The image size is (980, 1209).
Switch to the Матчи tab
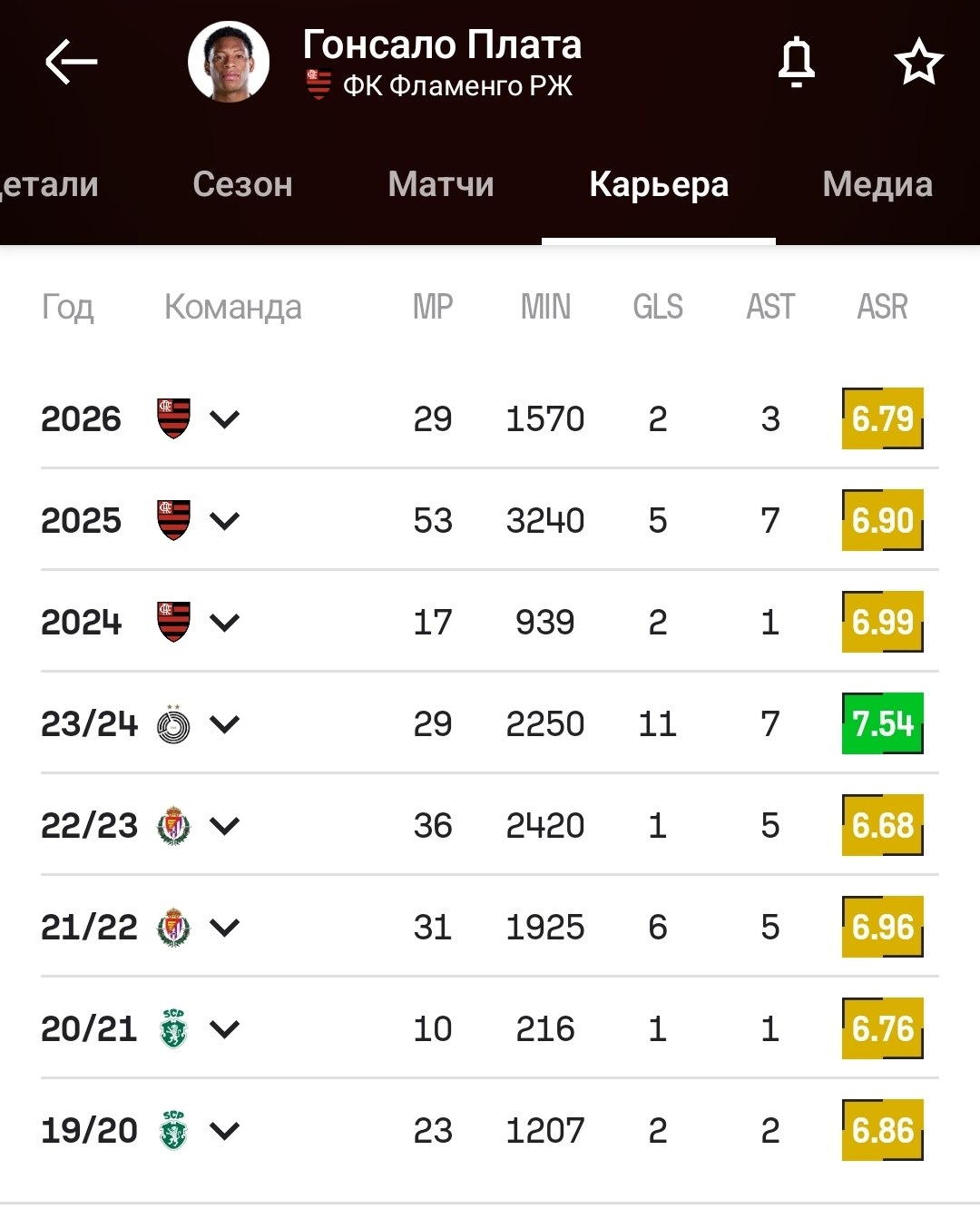(441, 184)
